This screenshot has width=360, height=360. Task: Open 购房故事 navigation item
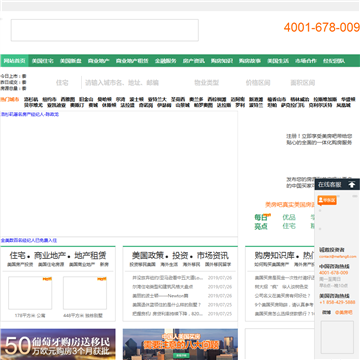[249, 61]
